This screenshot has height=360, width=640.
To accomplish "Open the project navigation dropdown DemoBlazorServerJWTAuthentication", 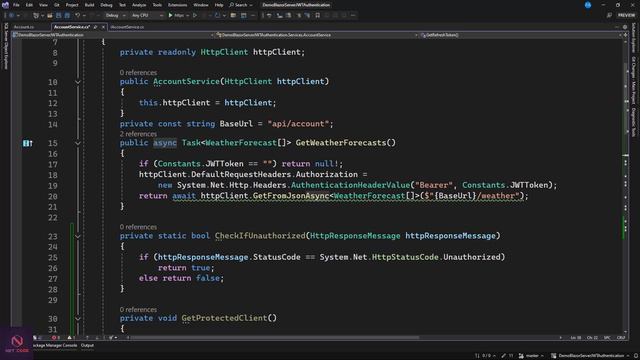I will (x=113, y=35).
